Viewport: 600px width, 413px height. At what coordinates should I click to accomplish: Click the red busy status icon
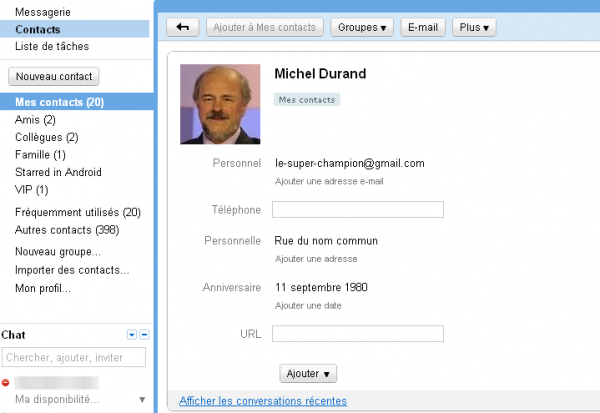(x=6, y=382)
